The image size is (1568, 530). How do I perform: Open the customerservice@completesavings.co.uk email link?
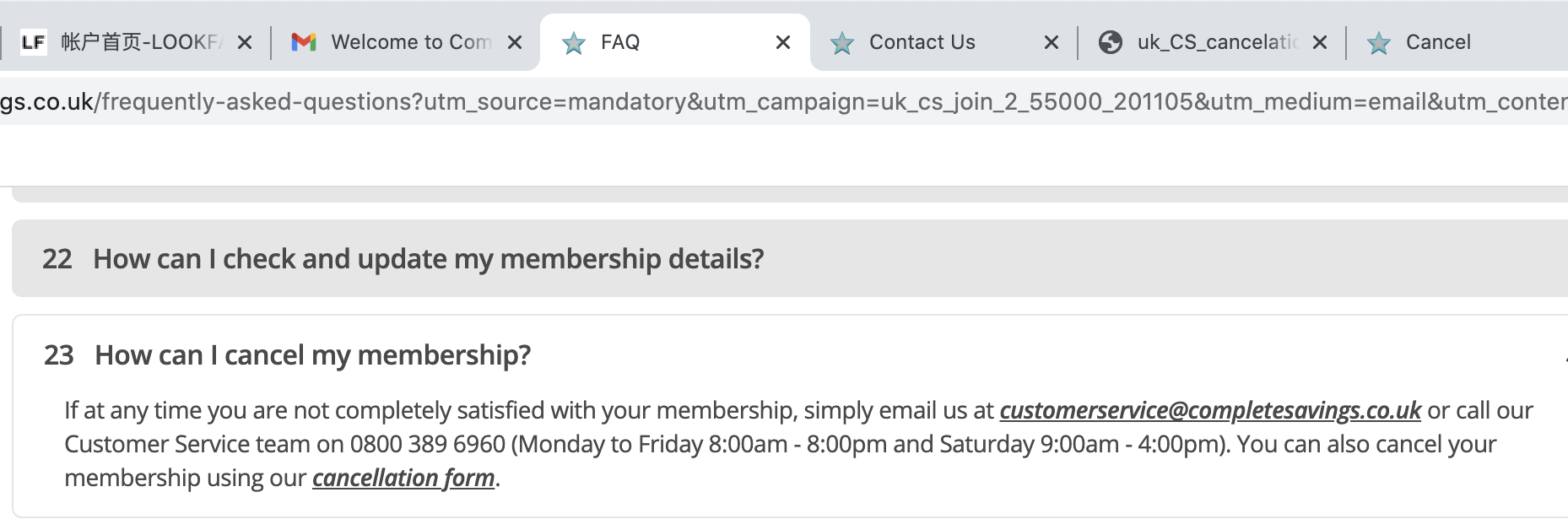tap(1210, 411)
